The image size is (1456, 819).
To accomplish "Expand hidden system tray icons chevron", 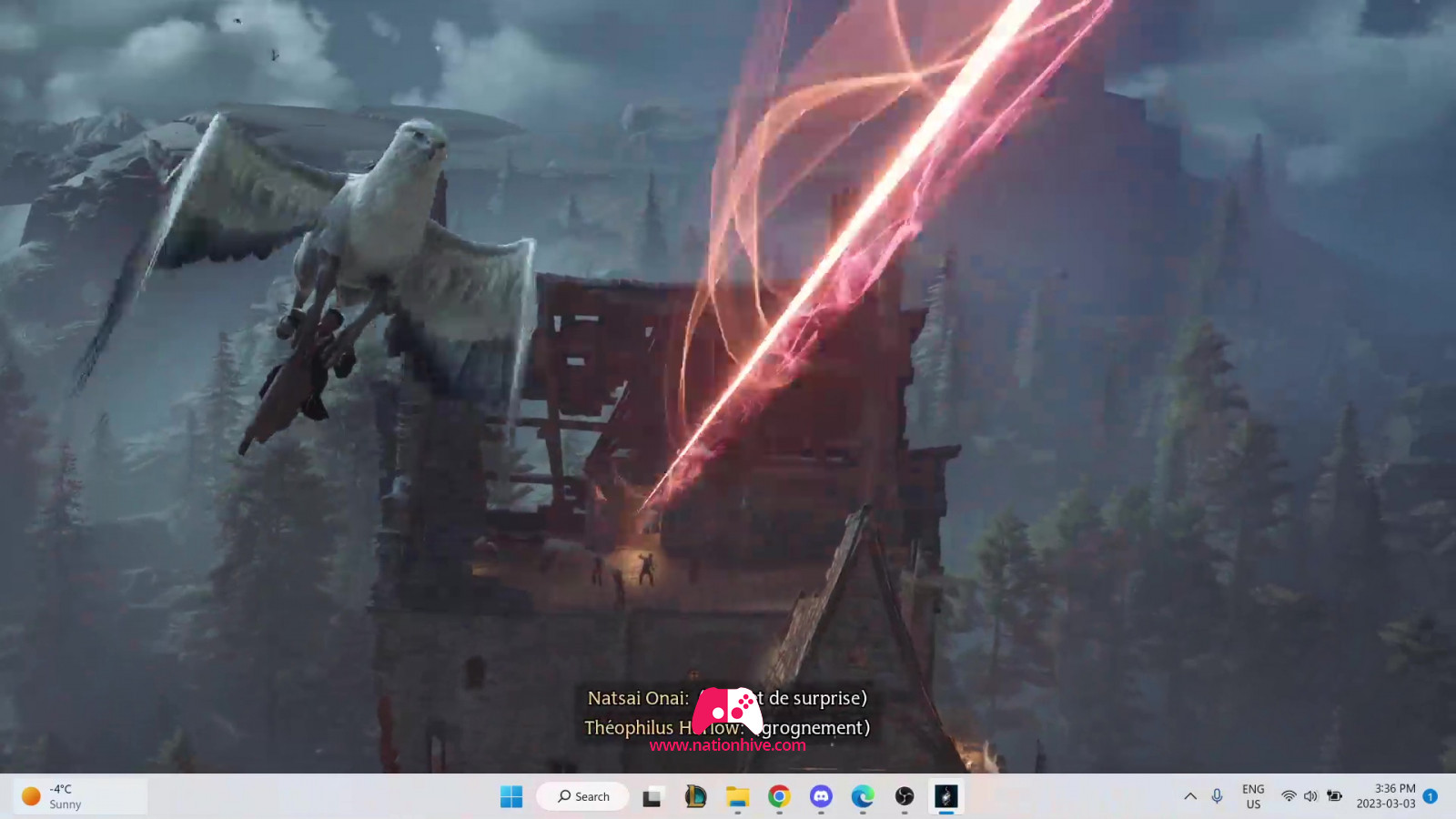I will (x=1190, y=796).
